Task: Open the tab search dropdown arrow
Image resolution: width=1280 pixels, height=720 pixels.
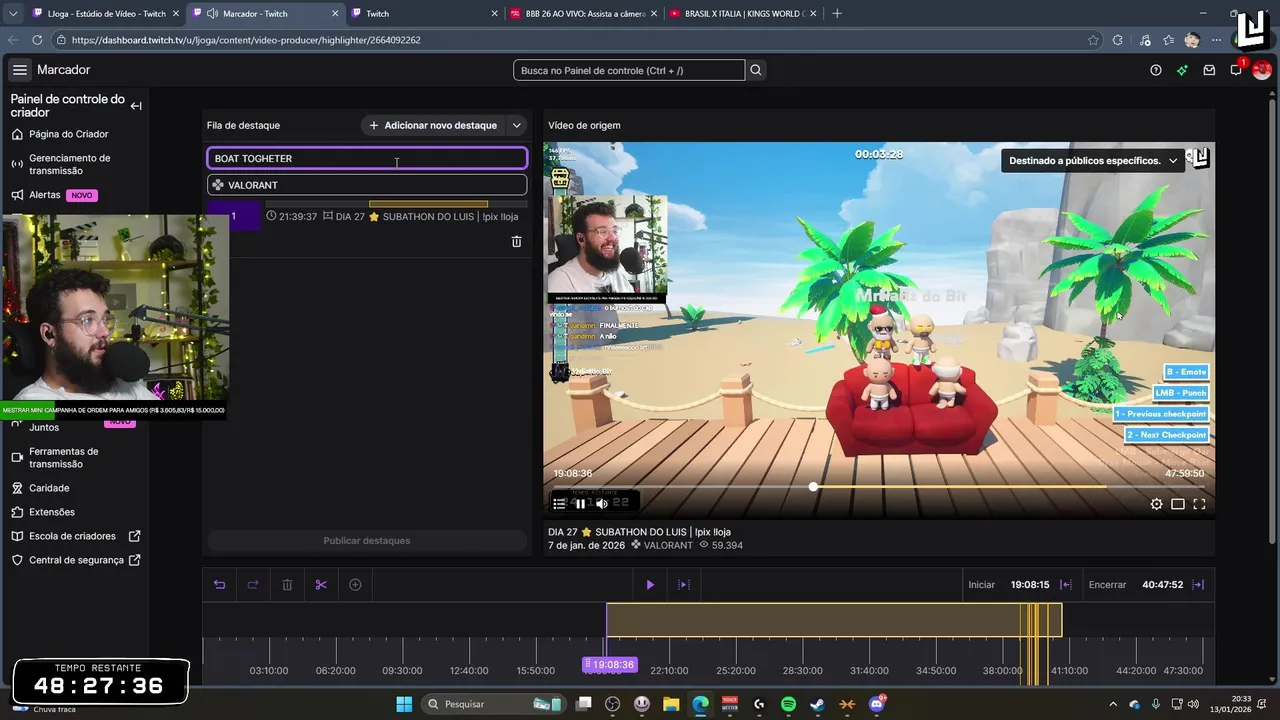Action: point(12,13)
